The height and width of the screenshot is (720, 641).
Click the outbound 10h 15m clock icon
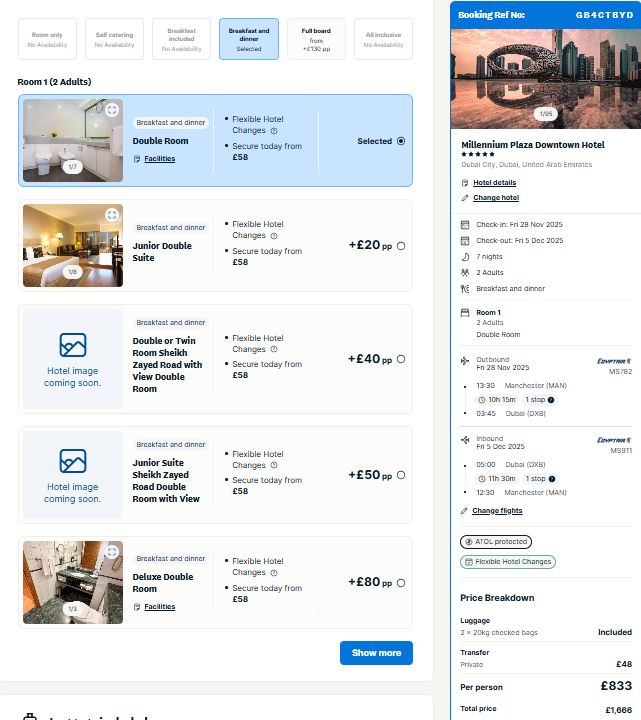coord(482,400)
